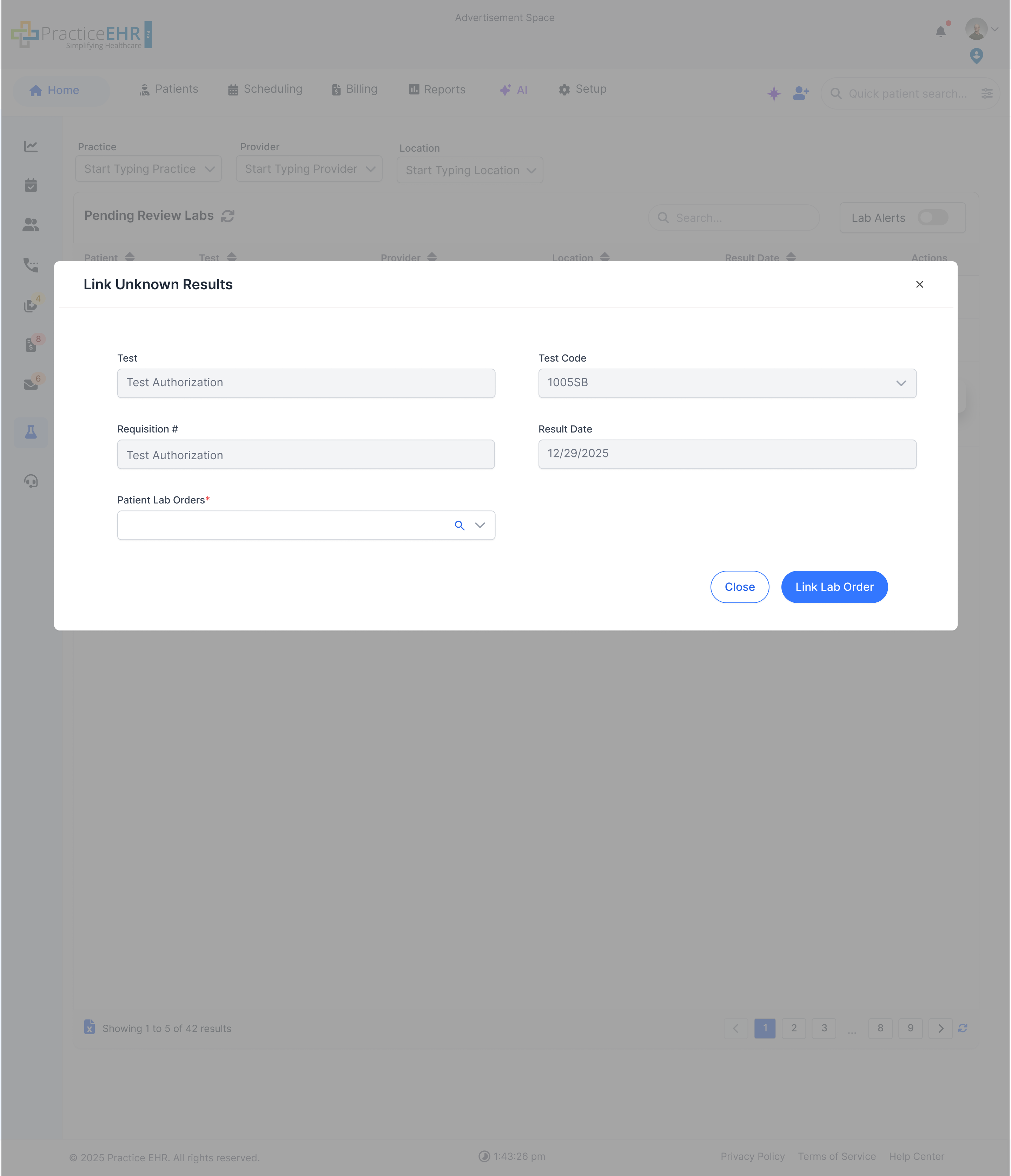Open the labs flask sidebar icon
Screen dimensions: 1011x1176
coord(31,432)
